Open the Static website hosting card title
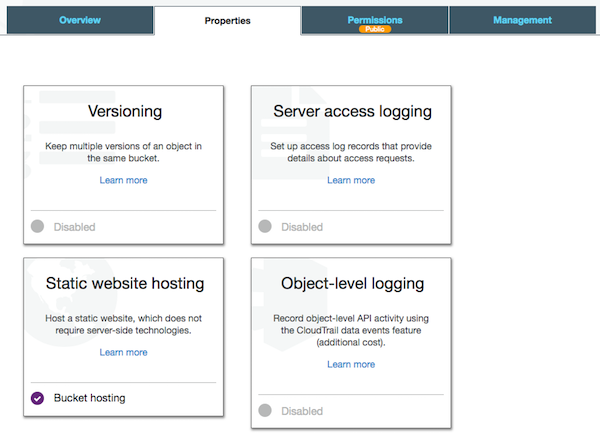The height and width of the screenshot is (435, 600). tap(125, 283)
